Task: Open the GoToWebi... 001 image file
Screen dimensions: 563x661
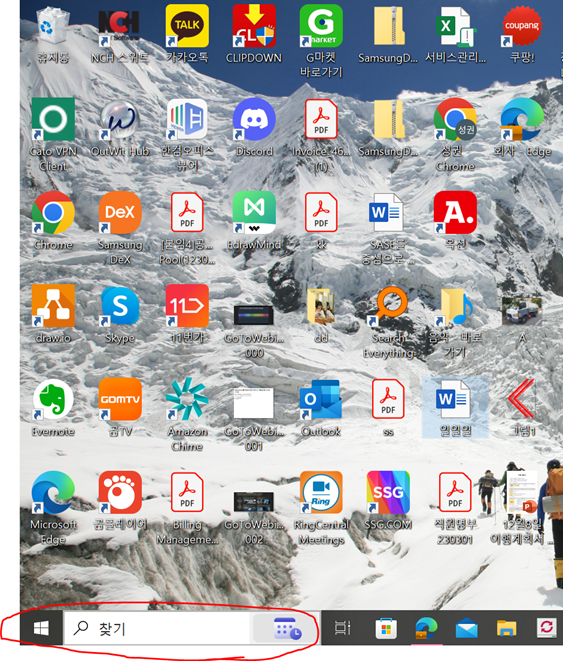Action: tap(254, 404)
